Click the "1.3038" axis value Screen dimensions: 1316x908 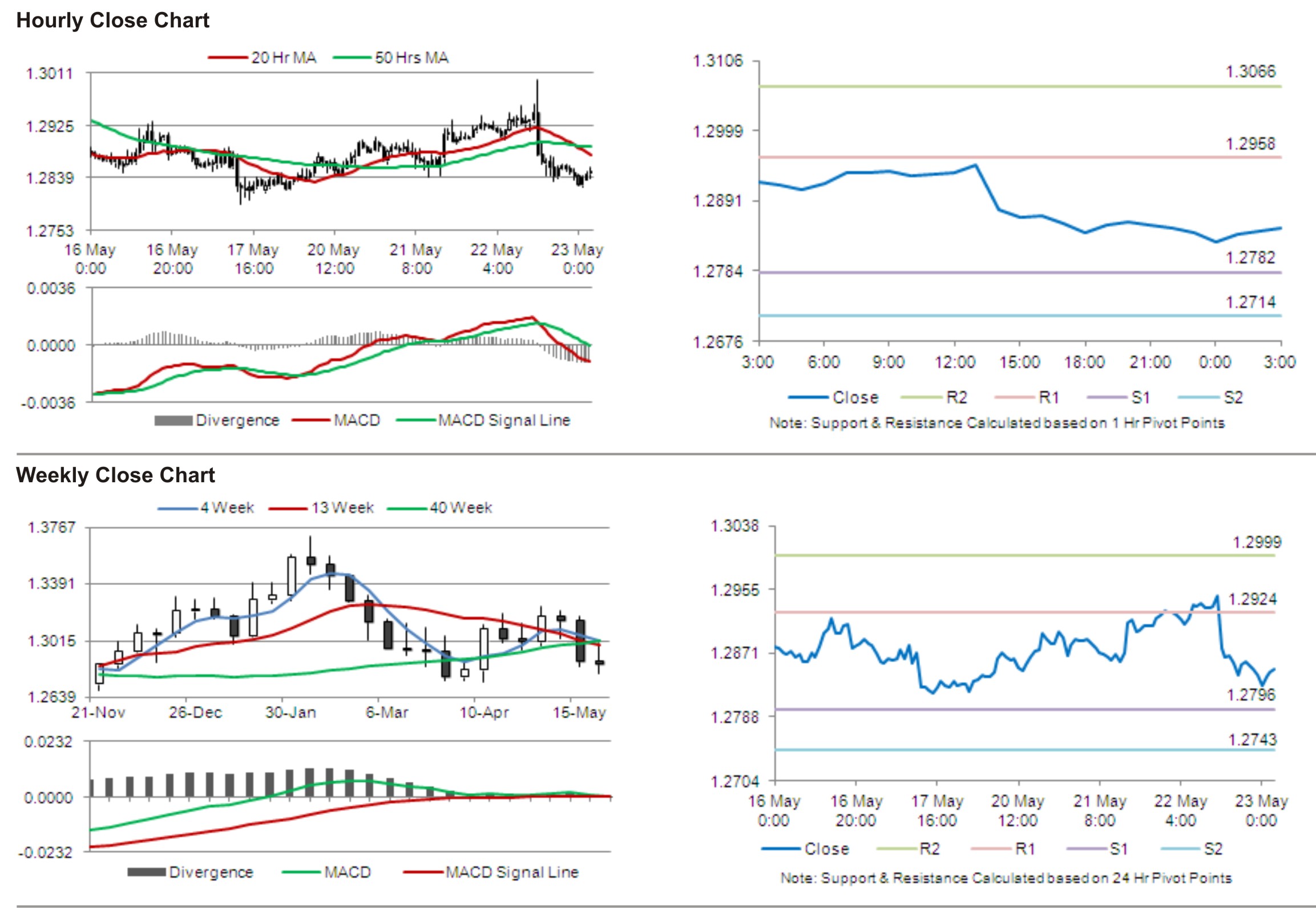[735, 526]
